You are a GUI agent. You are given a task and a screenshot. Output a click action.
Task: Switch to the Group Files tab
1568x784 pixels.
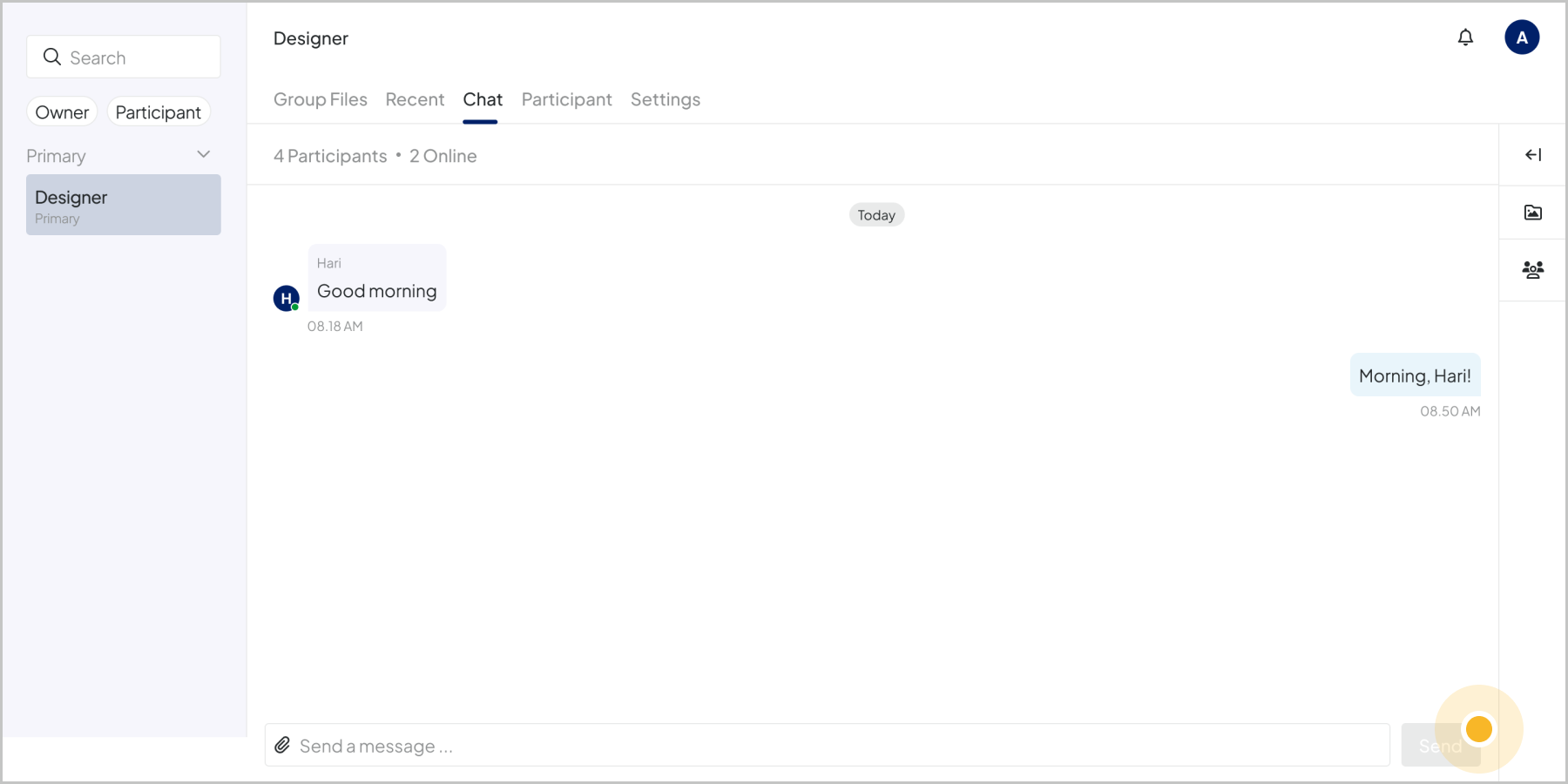point(320,100)
